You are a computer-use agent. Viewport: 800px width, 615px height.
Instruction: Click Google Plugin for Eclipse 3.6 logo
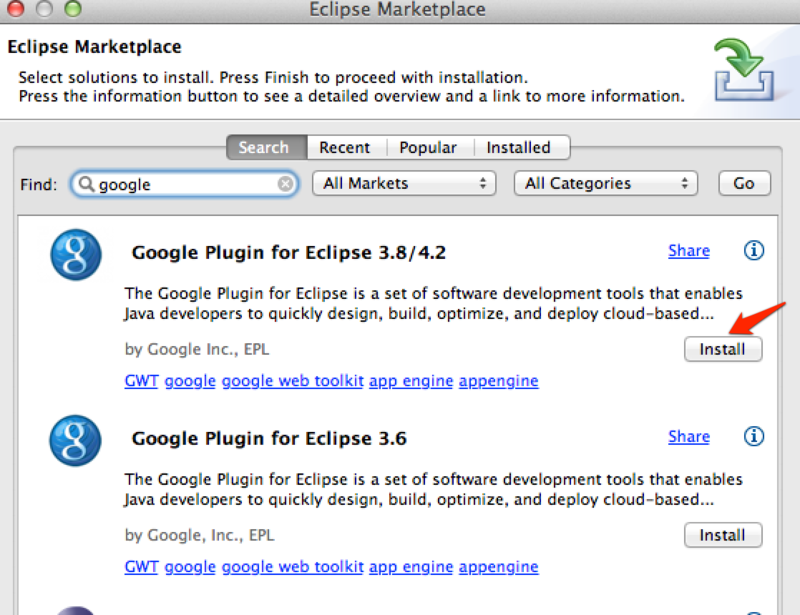click(x=76, y=440)
